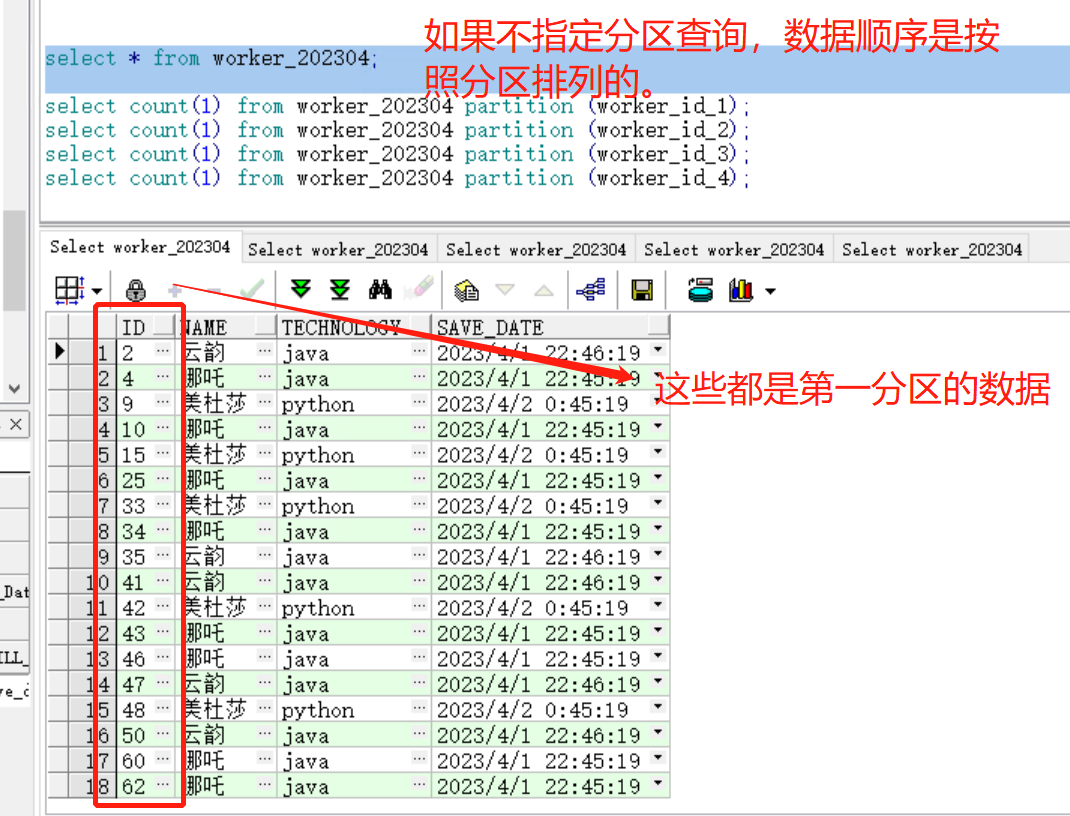This screenshot has height=816, width=1070.
Task: Click the green check post changes icon
Action: (252, 289)
